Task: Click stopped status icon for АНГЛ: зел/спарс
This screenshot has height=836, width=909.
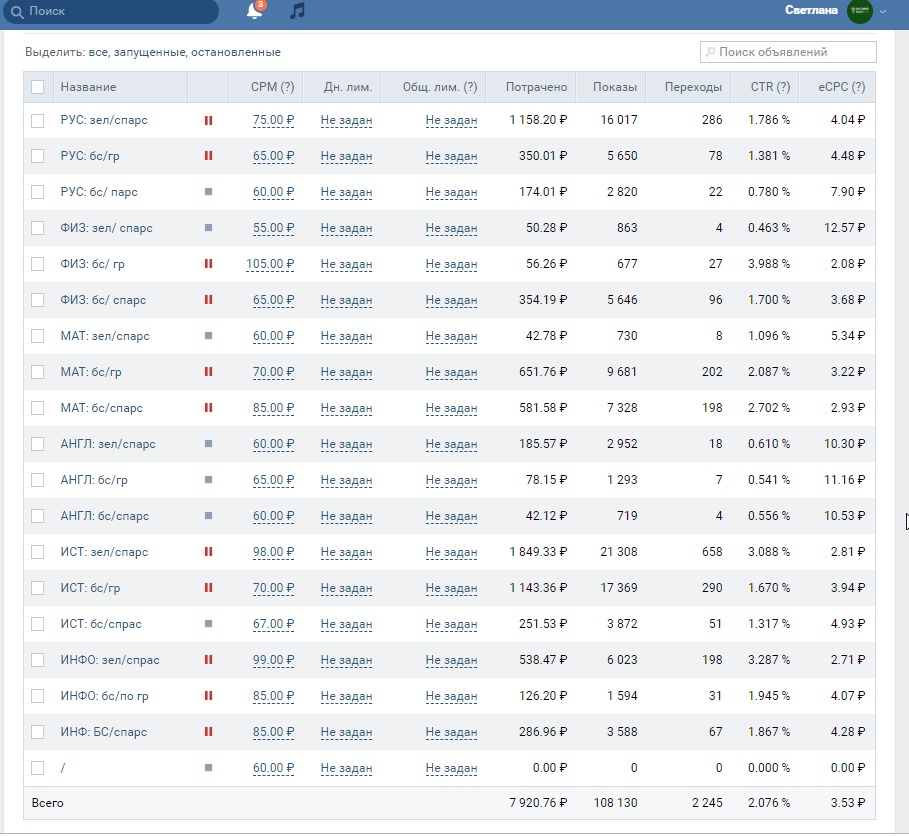Action: point(208,444)
